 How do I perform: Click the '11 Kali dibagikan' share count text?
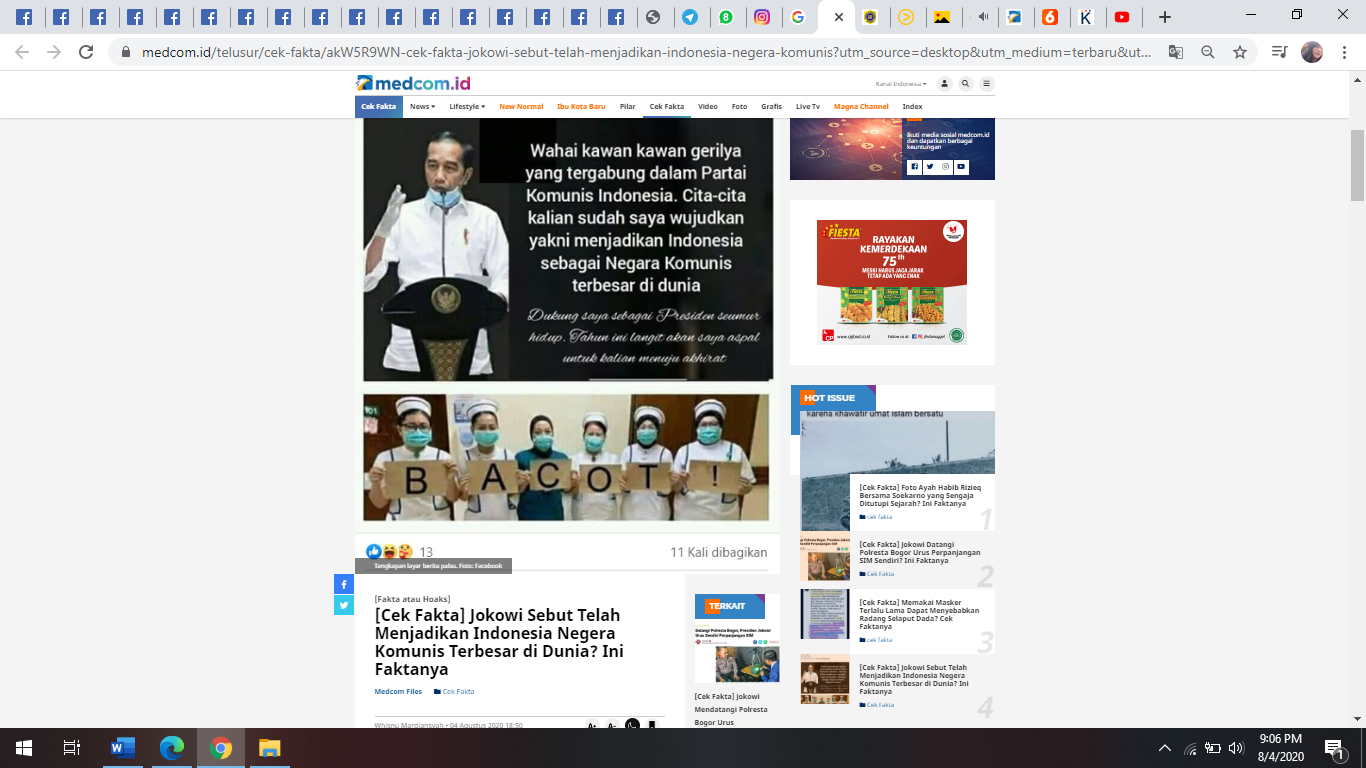tap(719, 552)
